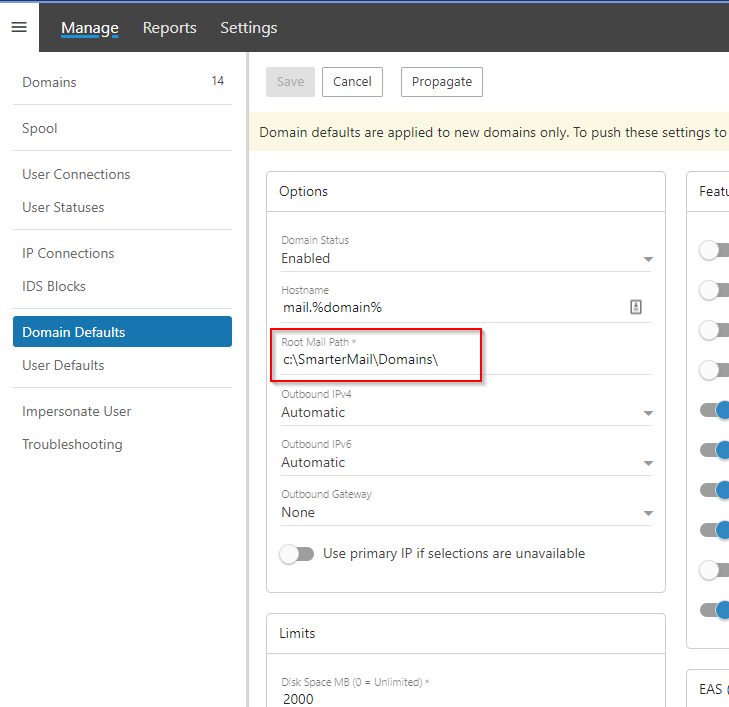The image size is (729, 707).
Task: Toggle Use primary IP if unavailable
Action: 297,554
